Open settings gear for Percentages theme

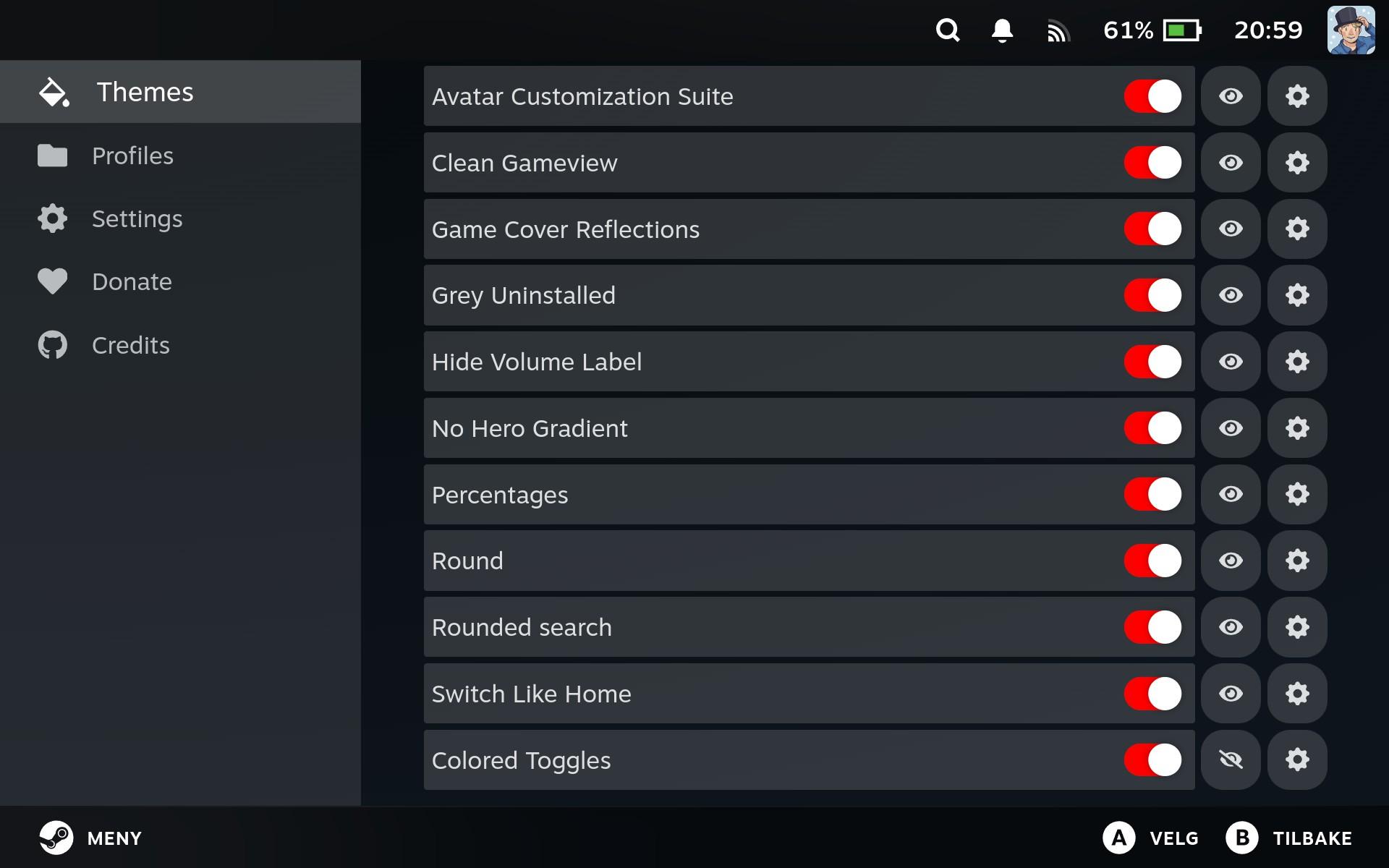point(1297,495)
